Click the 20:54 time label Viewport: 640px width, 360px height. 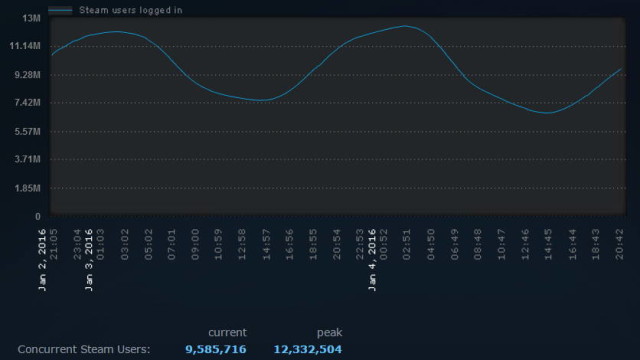coord(337,244)
